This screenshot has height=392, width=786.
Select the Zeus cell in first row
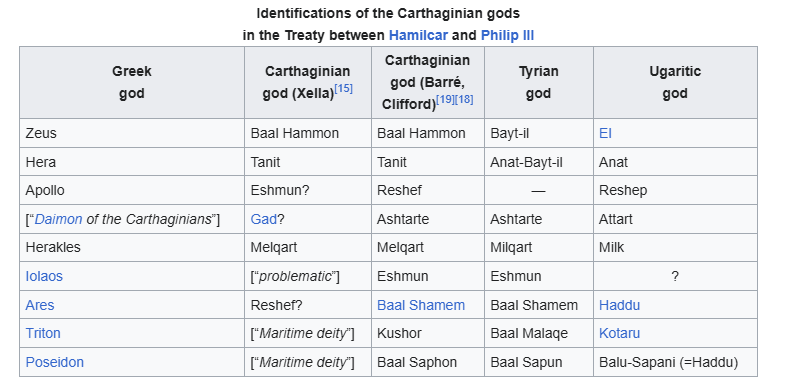click(x=132, y=133)
